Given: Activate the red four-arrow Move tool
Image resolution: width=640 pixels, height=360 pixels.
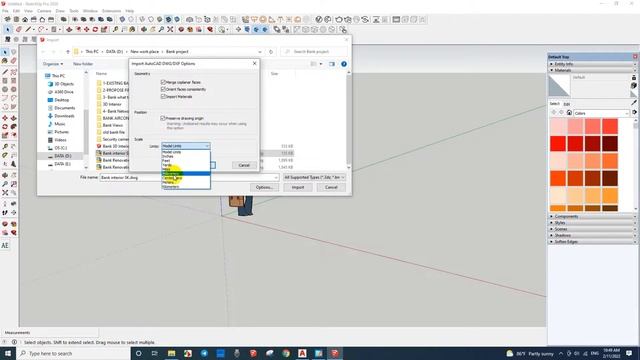Looking at the screenshot, I should pos(87,29).
